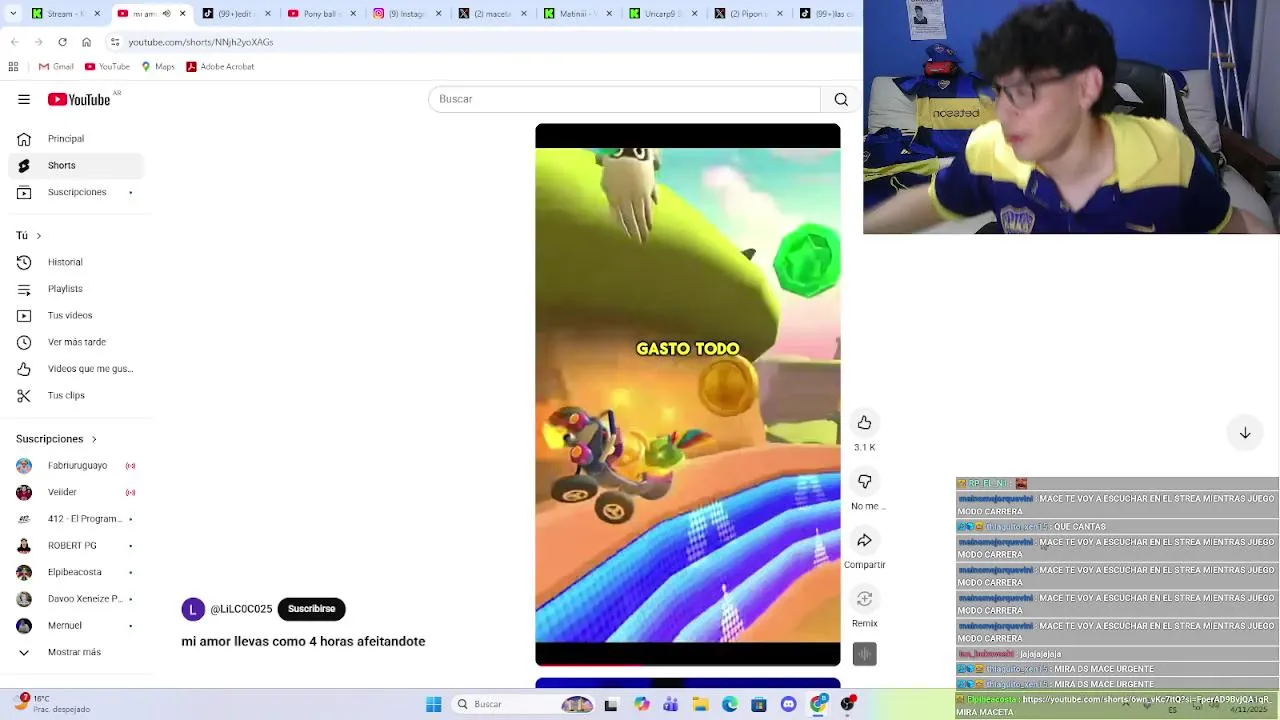Open the apps grid in bookmarks bar

(13, 67)
